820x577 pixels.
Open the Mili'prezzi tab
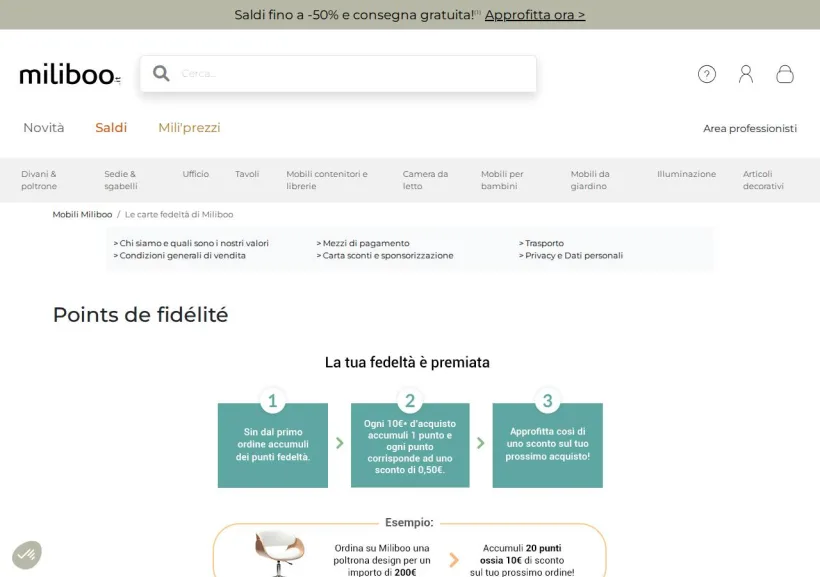[x=189, y=128]
